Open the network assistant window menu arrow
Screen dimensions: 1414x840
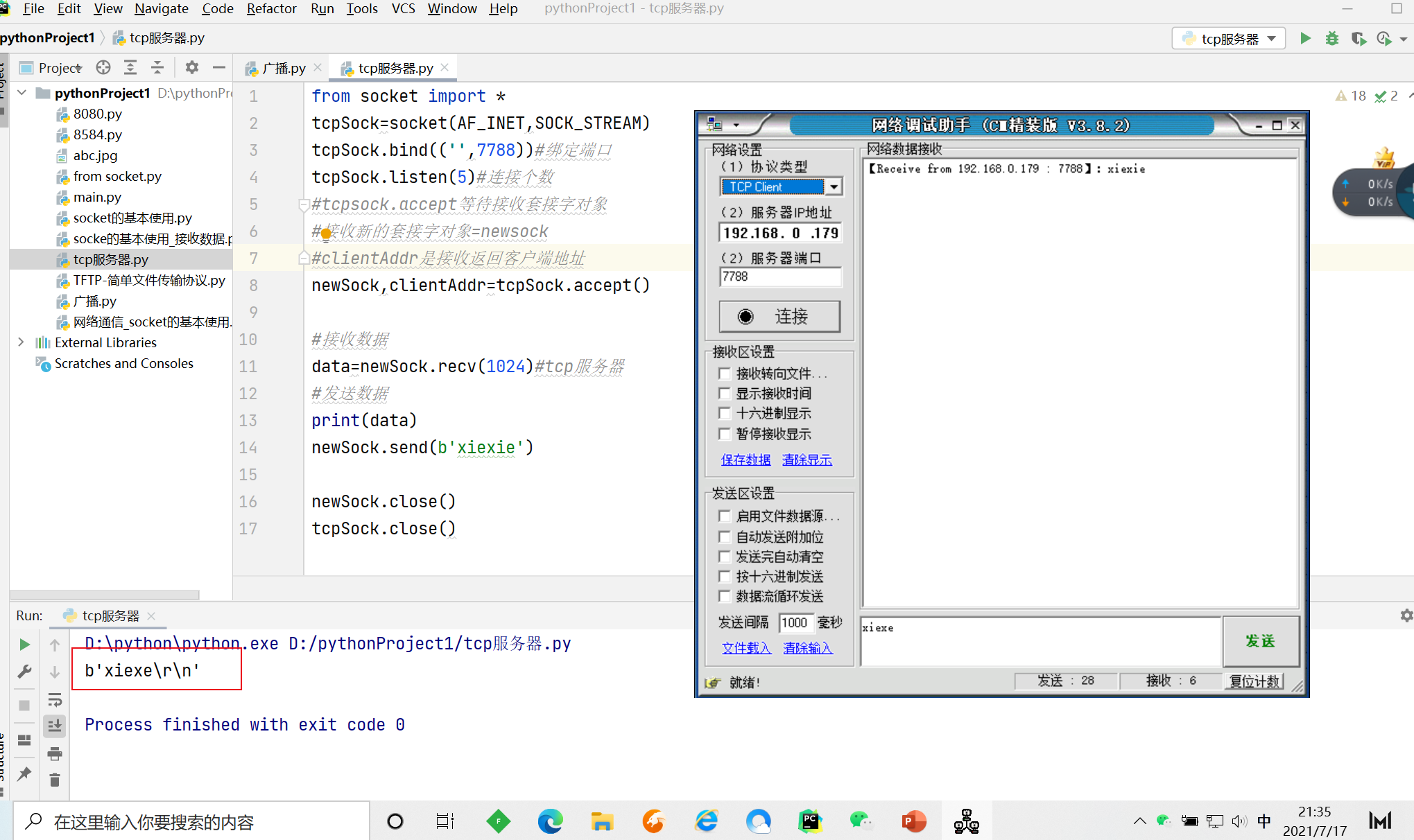(736, 125)
